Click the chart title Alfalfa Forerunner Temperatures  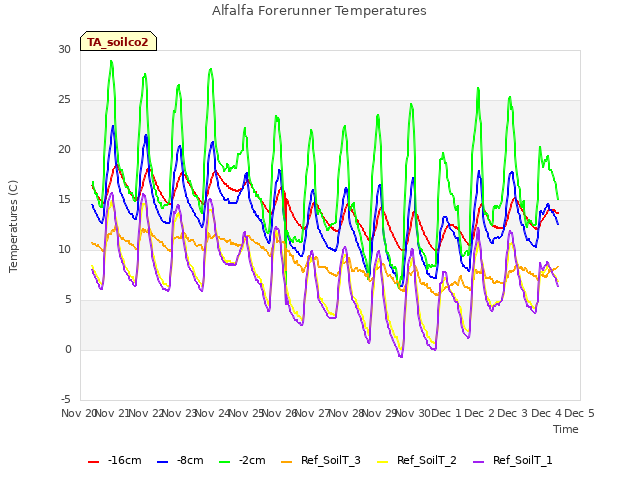(319, 11)
